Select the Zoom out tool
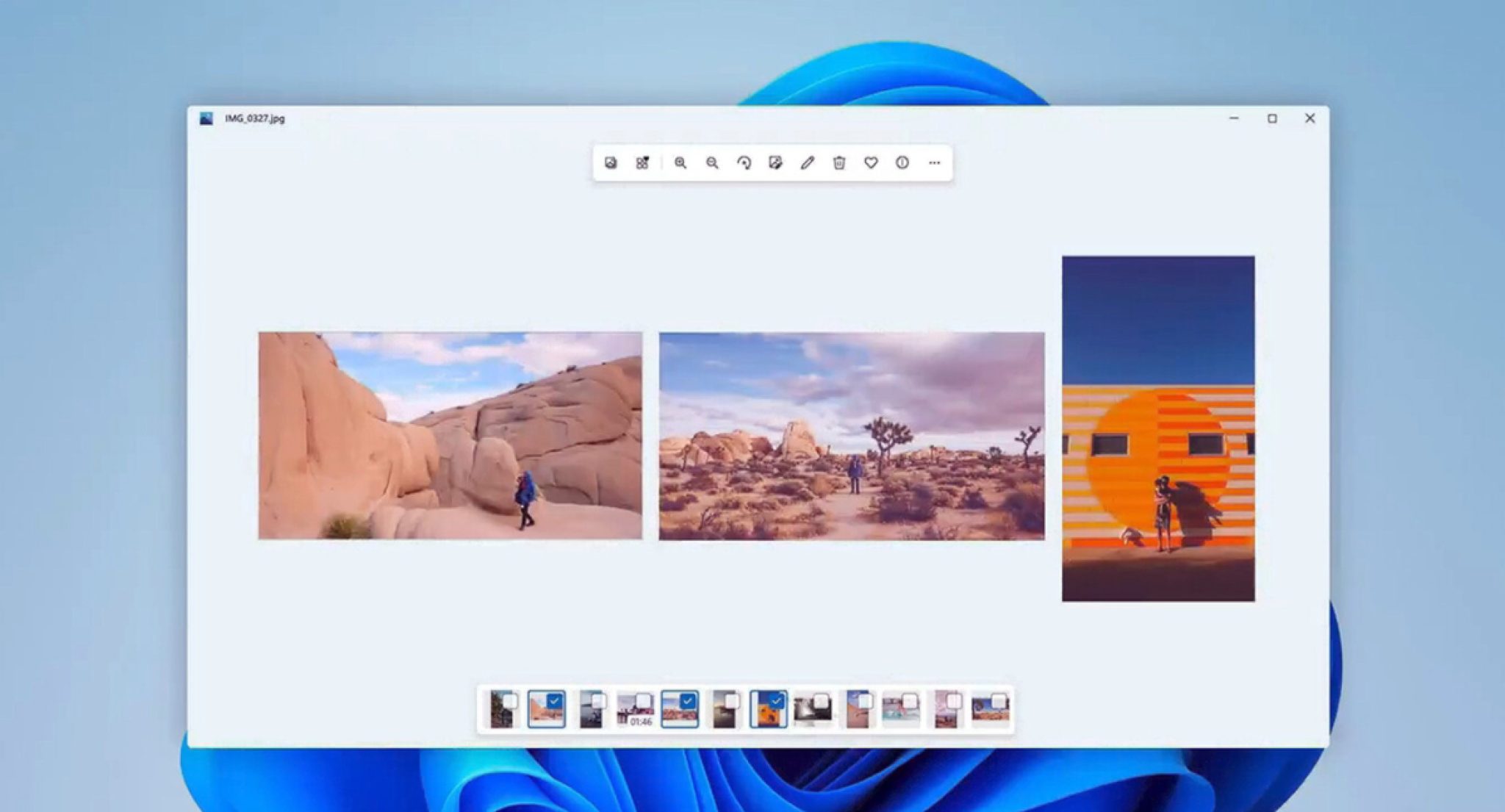This screenshot has height=812, width=1505. [x=711, y=163]
